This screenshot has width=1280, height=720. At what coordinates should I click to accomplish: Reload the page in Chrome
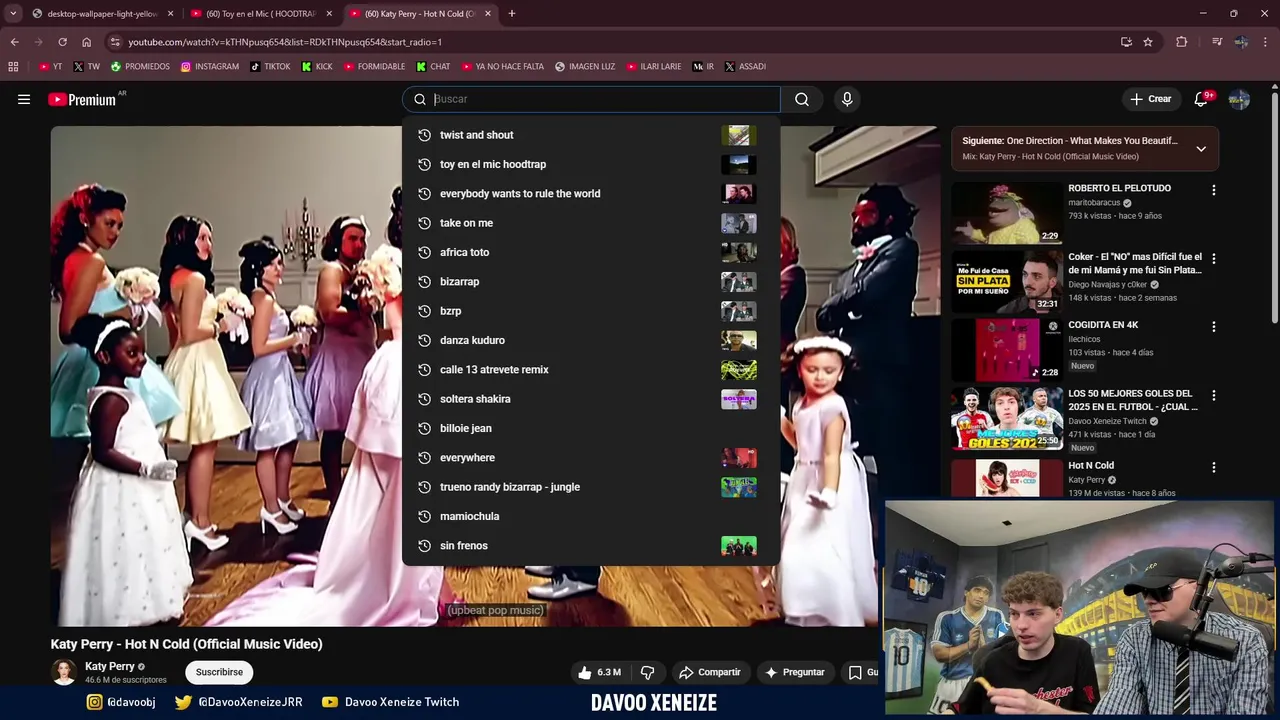click(62, 42)
